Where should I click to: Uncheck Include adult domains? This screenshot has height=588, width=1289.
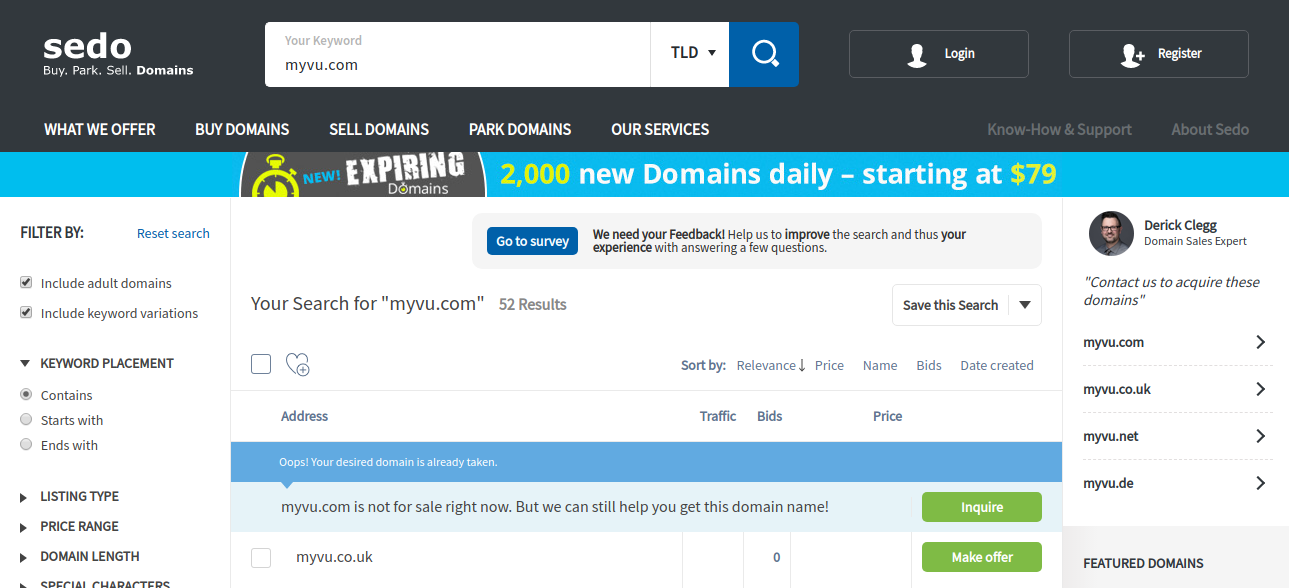coord(27,283)
